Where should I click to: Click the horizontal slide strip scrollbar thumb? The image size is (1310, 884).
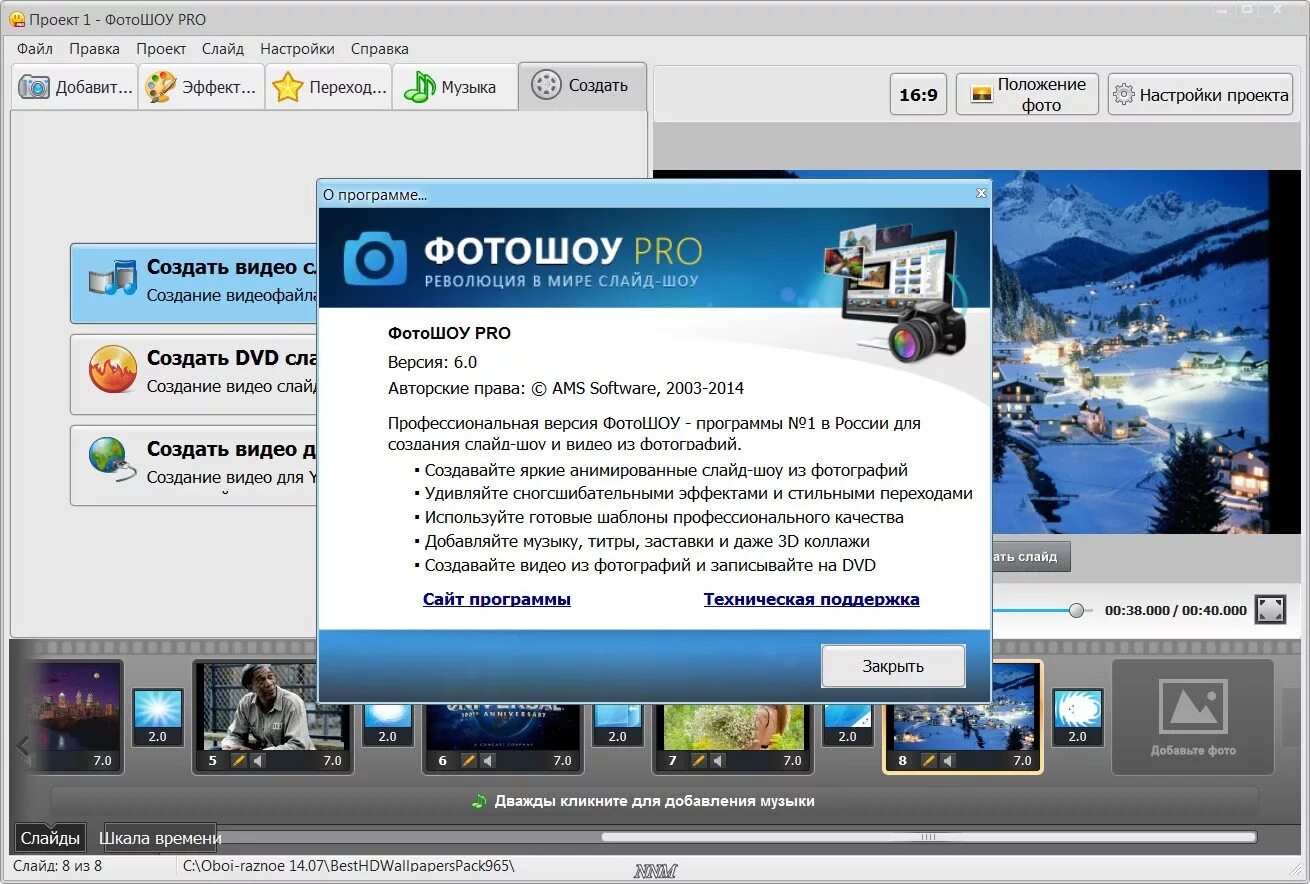(928, 837)
